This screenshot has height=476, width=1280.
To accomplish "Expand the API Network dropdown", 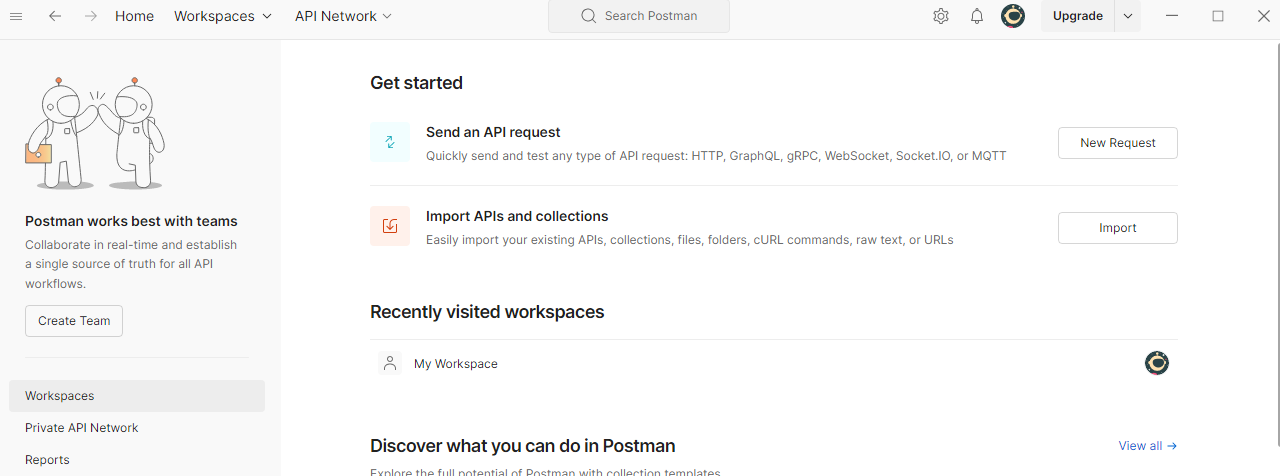I will (344, 16).
